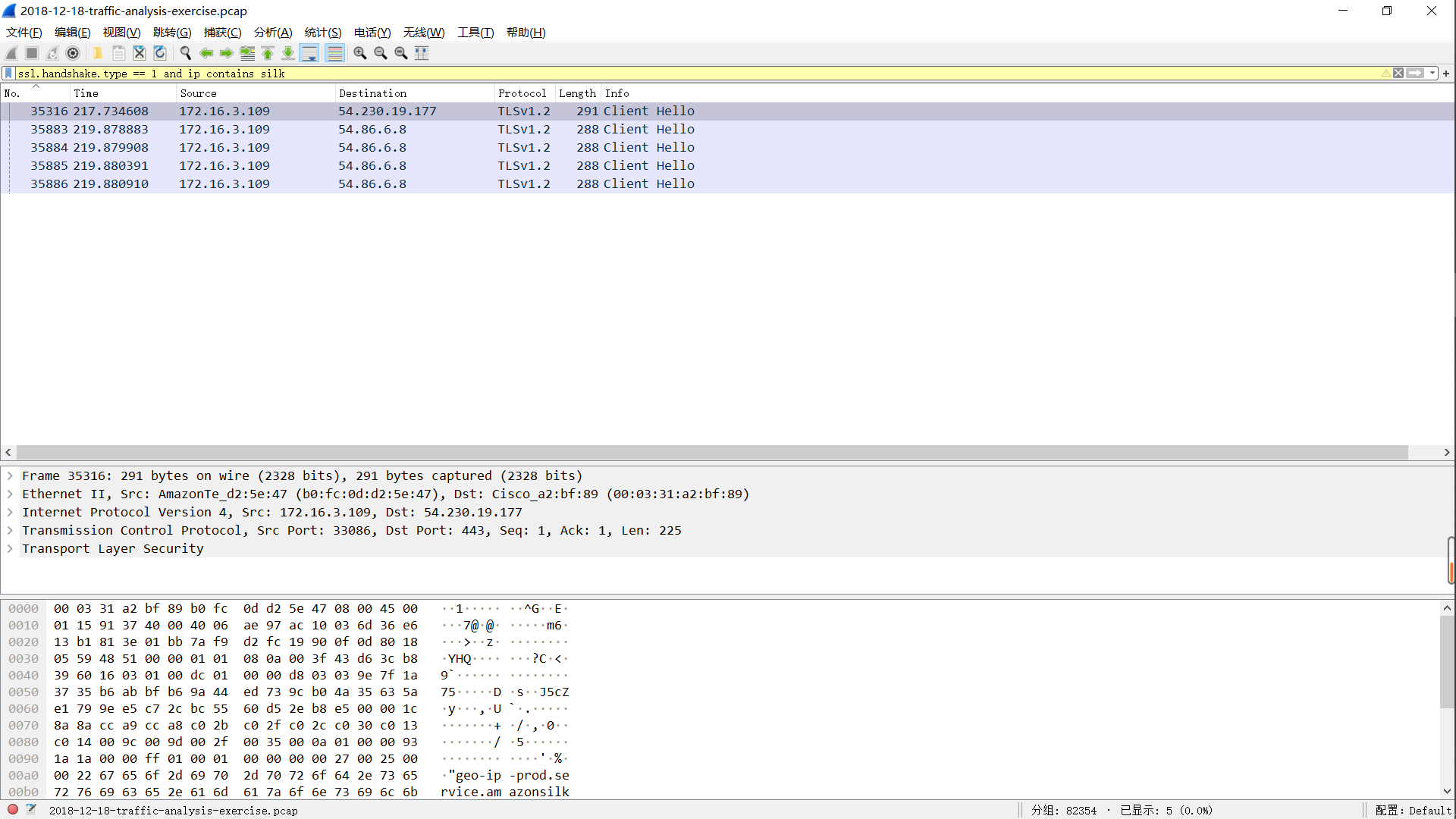Click the expert information red circle icon
The height and width of the screenshot is (819, 1456).
point(13,810)
